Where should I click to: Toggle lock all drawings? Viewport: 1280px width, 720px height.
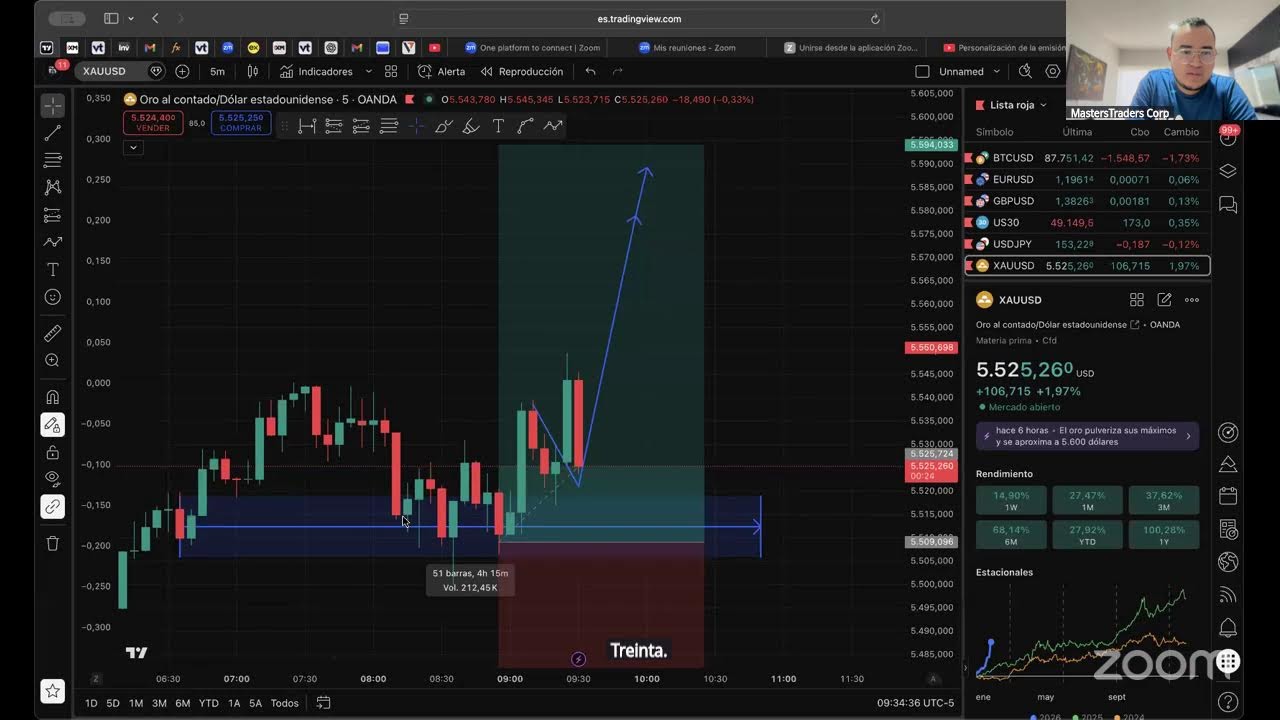tap(53, 452)
